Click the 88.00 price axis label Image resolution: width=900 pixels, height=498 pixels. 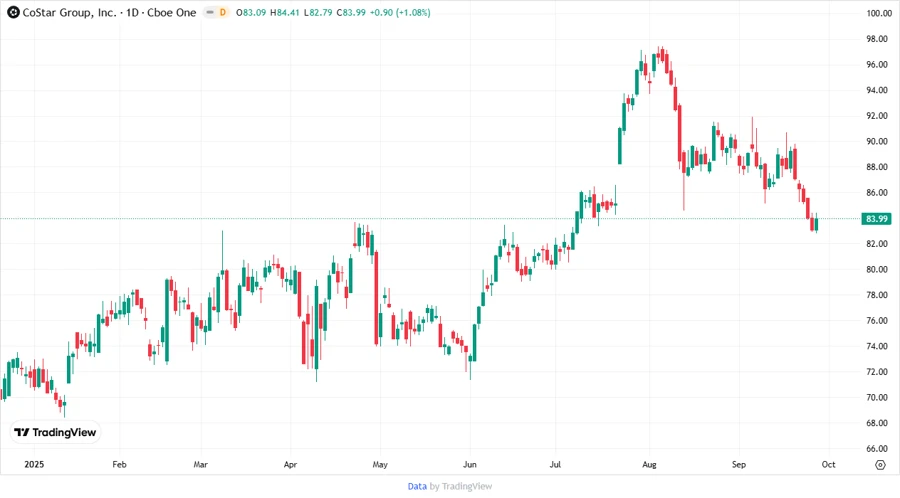point(876,167)
